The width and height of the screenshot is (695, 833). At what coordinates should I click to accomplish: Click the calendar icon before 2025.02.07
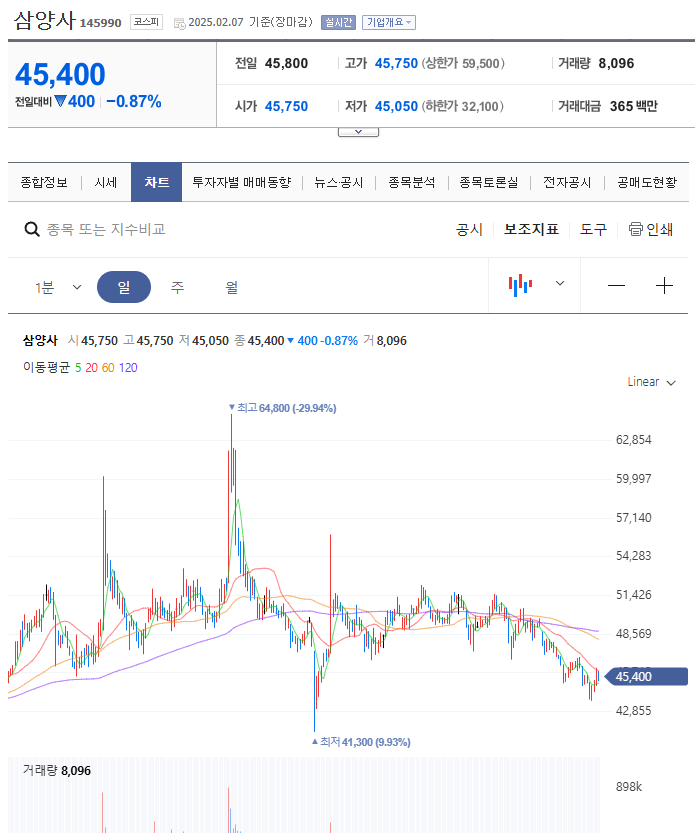pos(180,23)
